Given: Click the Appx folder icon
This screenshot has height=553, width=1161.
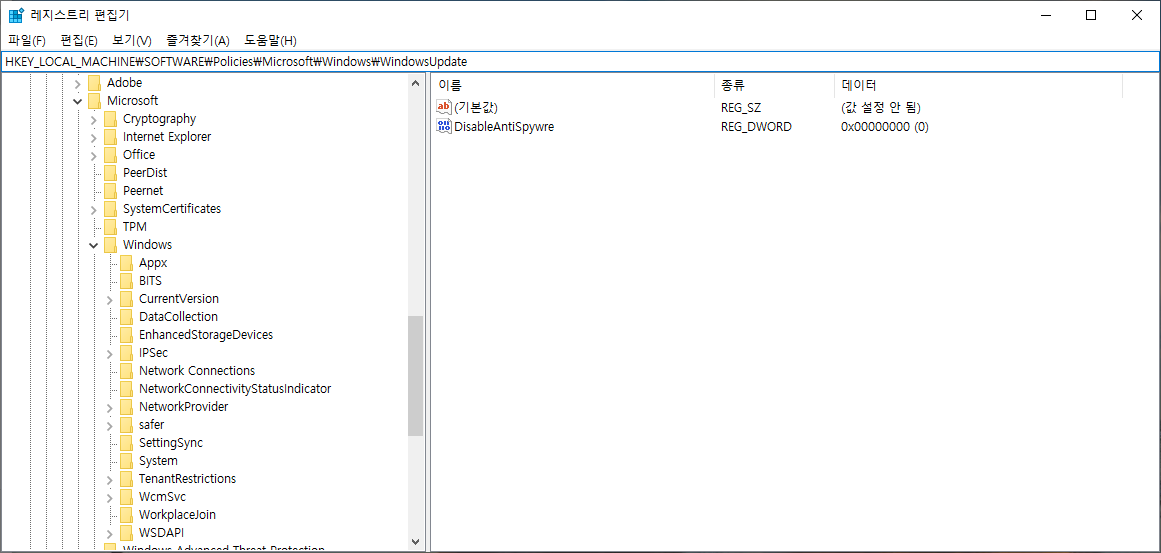Looking at the screenshot, I should point(127,263).
